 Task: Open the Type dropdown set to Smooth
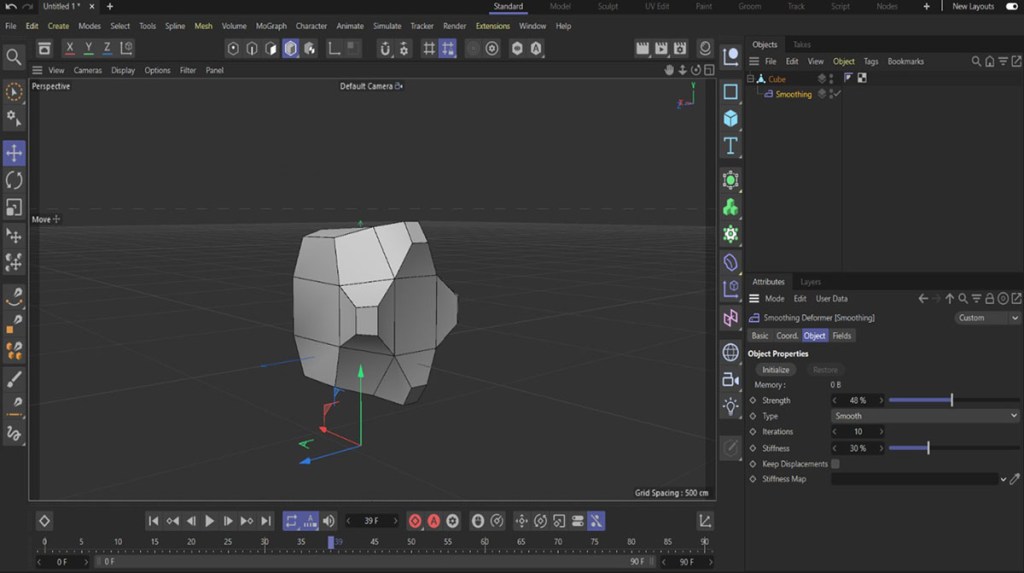pyautogui.click(x=925, y=416)
